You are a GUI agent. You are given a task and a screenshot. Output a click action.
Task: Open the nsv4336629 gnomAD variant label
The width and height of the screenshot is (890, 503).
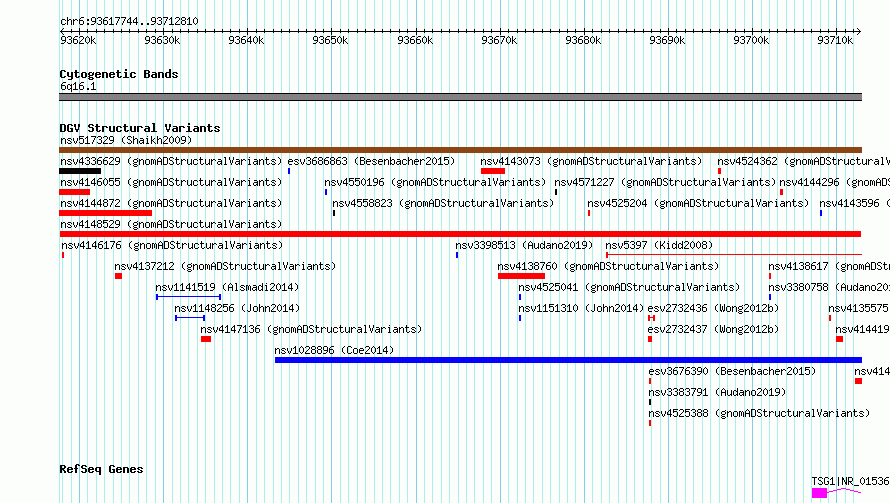tap(171, 161)
